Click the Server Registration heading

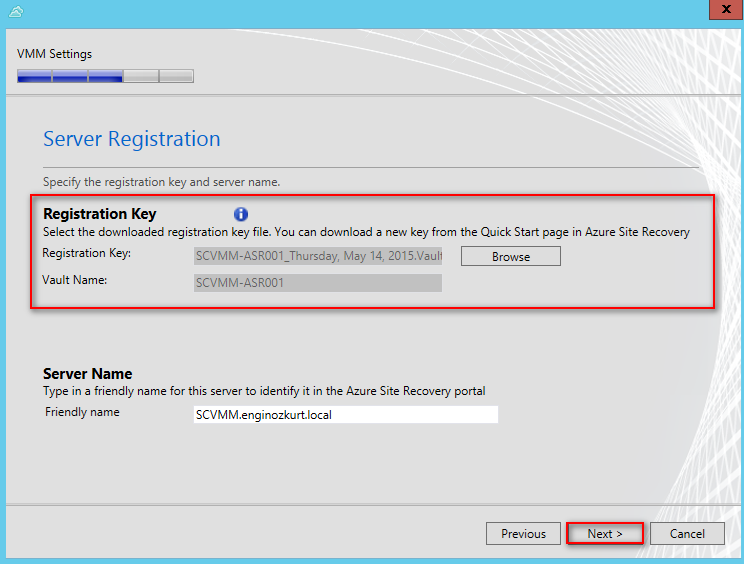[x=131, y=139]
